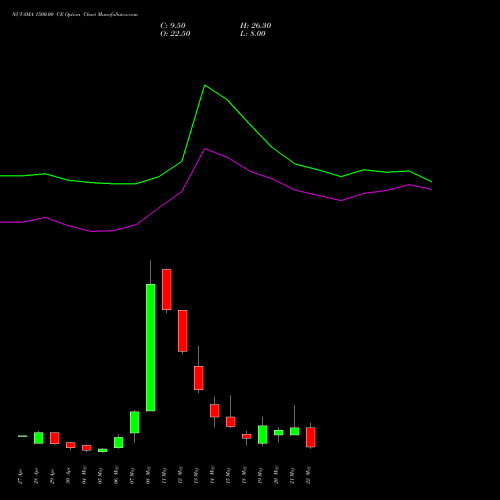Image resolution: width=500 pixels, height=500 pixels.
Task: Click the '30 Apr' date label
Action: coord(68,476)
